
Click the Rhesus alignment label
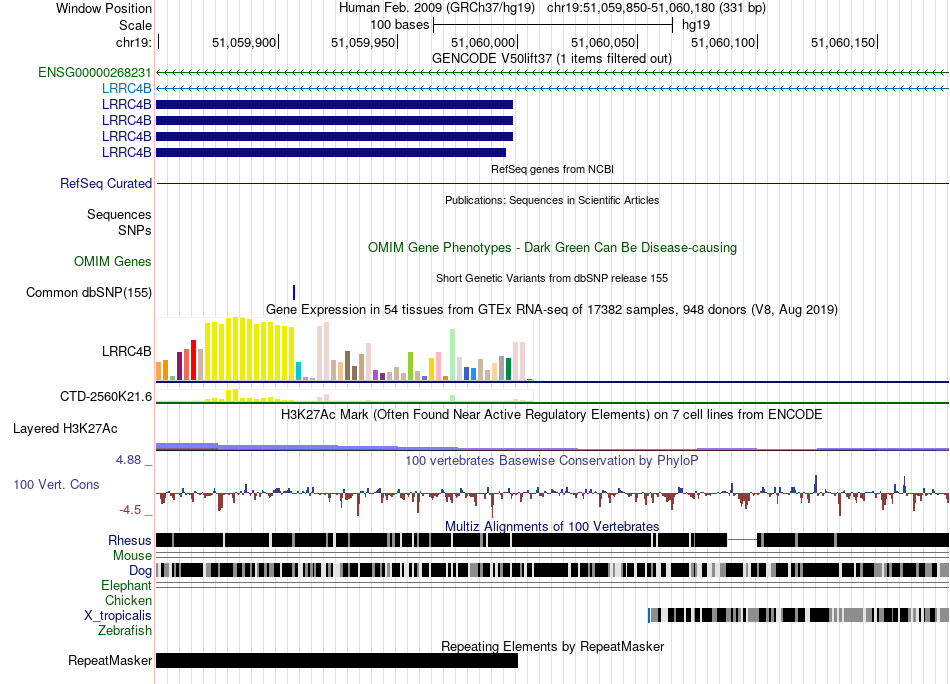(x=130, y=540)
